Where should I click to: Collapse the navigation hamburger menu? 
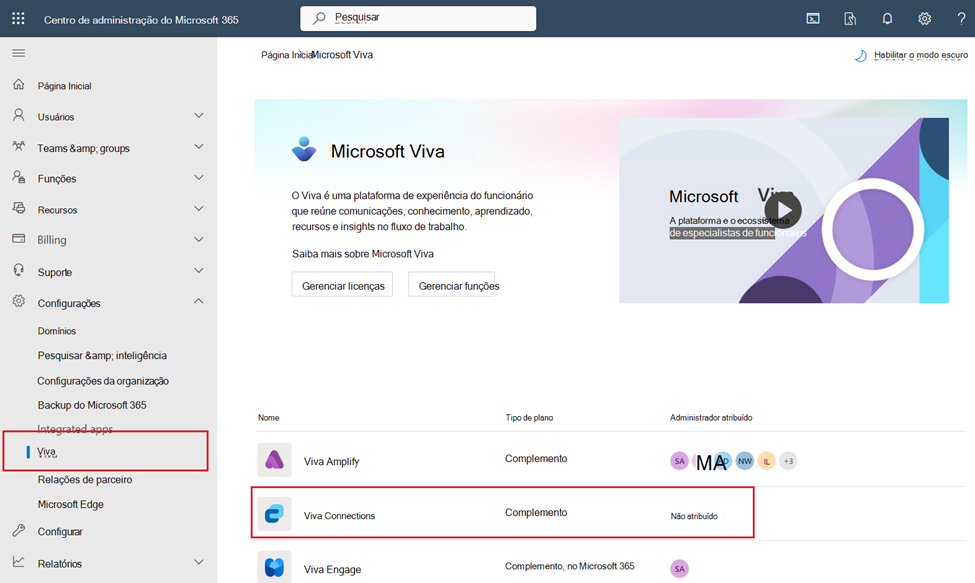(18, 53)
